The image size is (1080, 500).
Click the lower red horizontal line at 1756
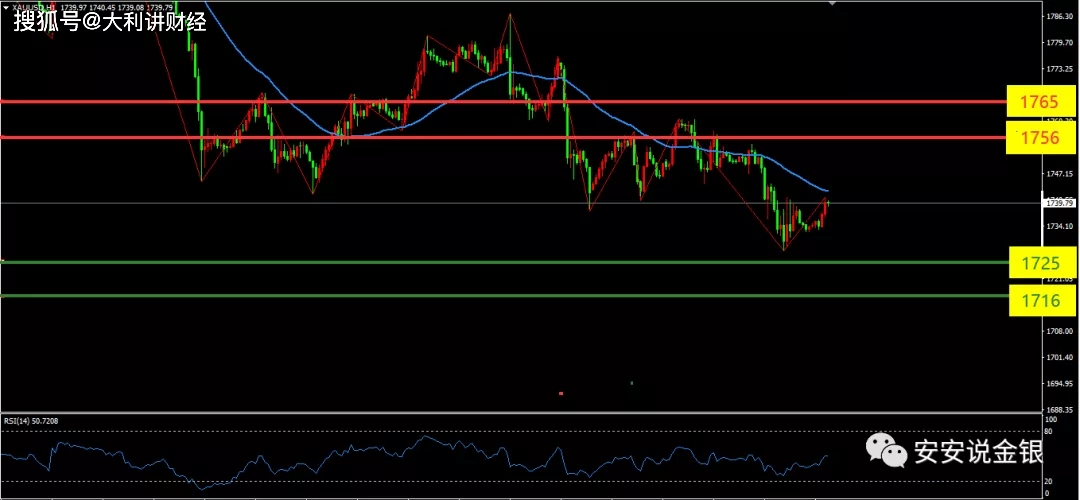(500, 136)
